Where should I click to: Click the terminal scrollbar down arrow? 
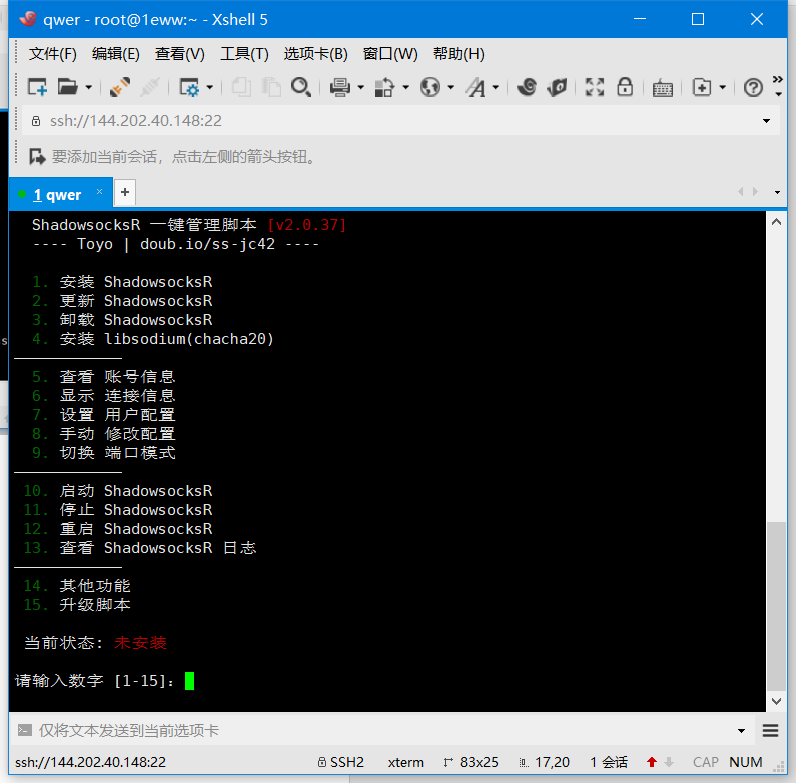pos(776,701)
